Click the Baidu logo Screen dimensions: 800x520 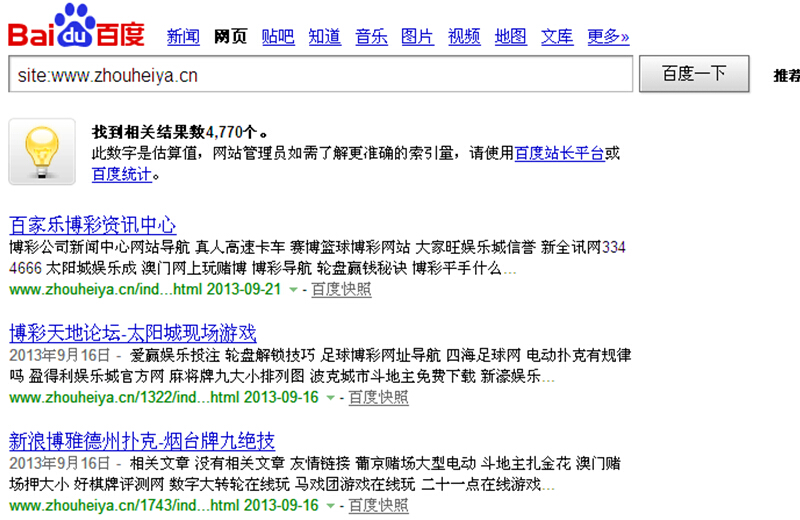pyautogui.click(x=77, y=26)
